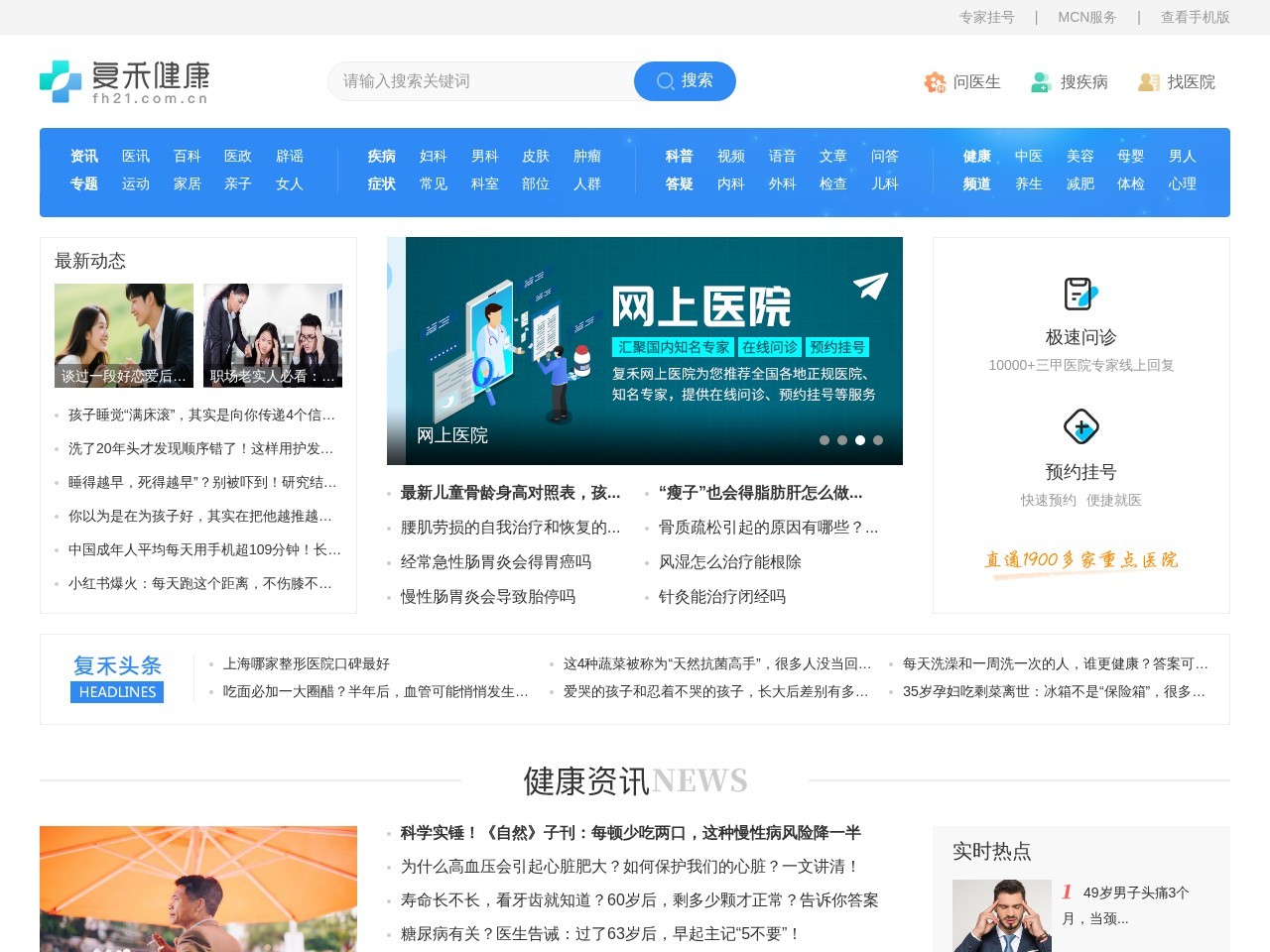The width and height of the screenshot is (1270, 952).
Task: Open the orange umbrella news image
Action: point(198,889)
